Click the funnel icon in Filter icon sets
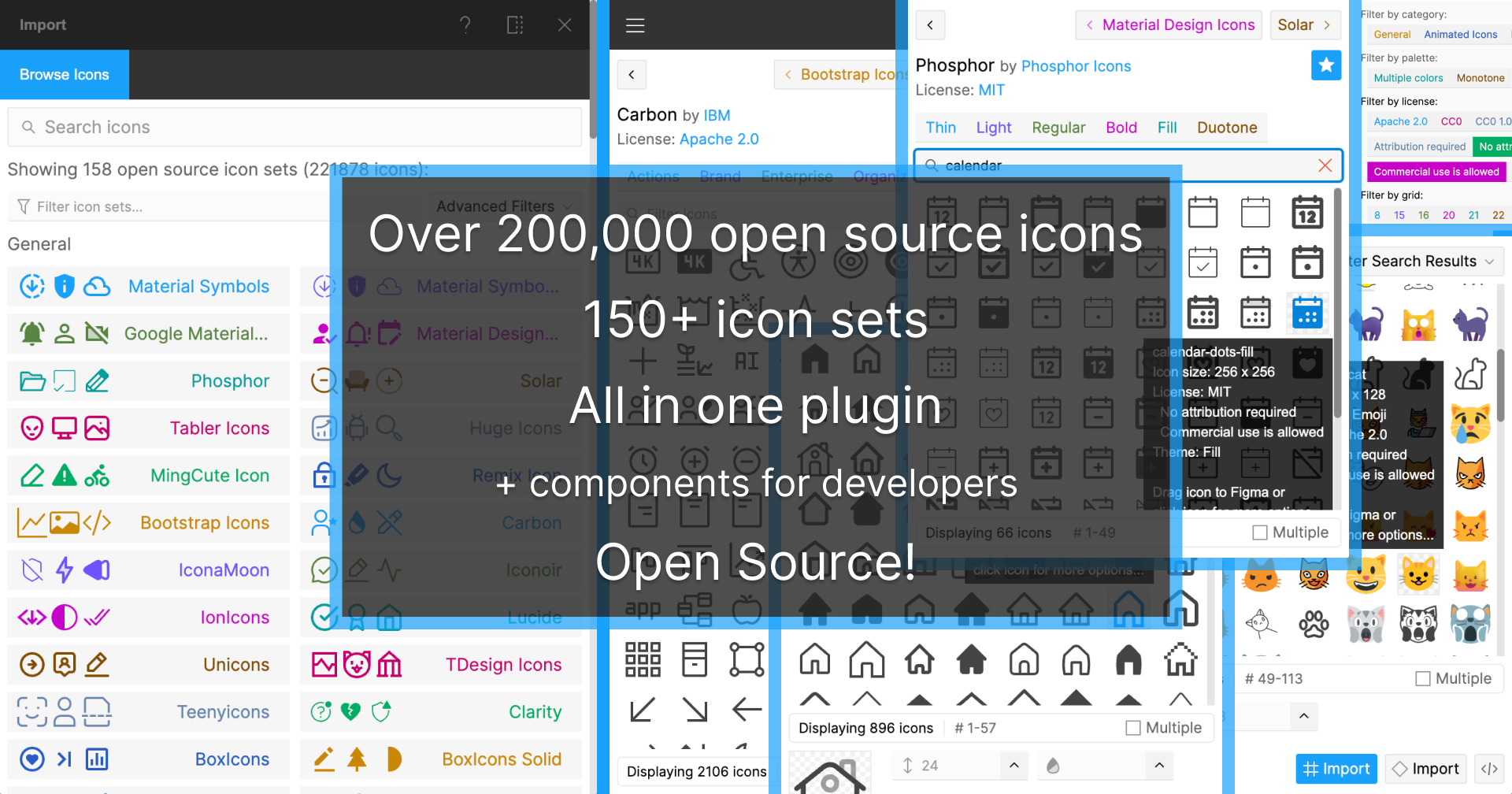This screenshot has width=1512, height=794. 24,206
